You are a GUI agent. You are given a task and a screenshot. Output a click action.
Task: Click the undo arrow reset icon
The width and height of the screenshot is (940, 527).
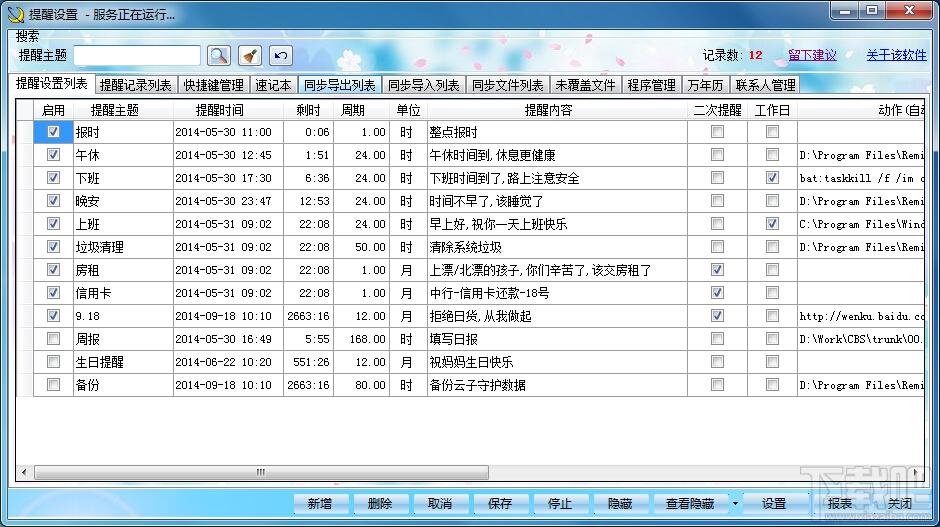pos(281,56)
